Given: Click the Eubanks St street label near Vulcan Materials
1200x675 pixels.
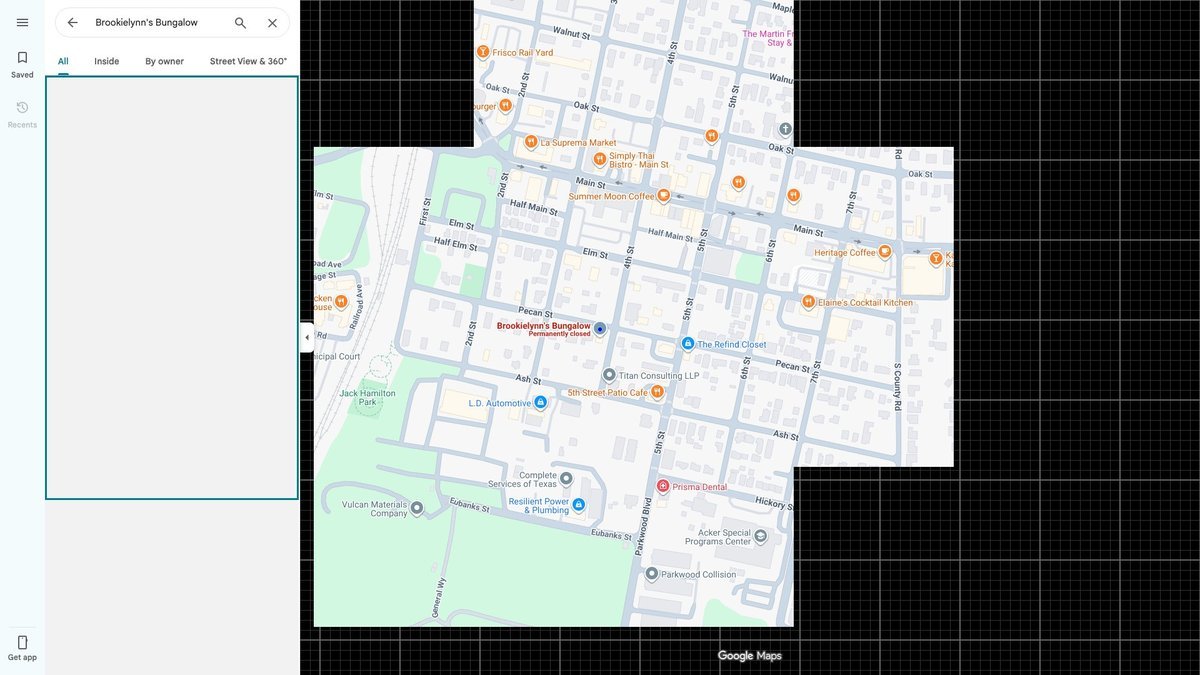Looking at the screenshot, I should tap(470, 505).
